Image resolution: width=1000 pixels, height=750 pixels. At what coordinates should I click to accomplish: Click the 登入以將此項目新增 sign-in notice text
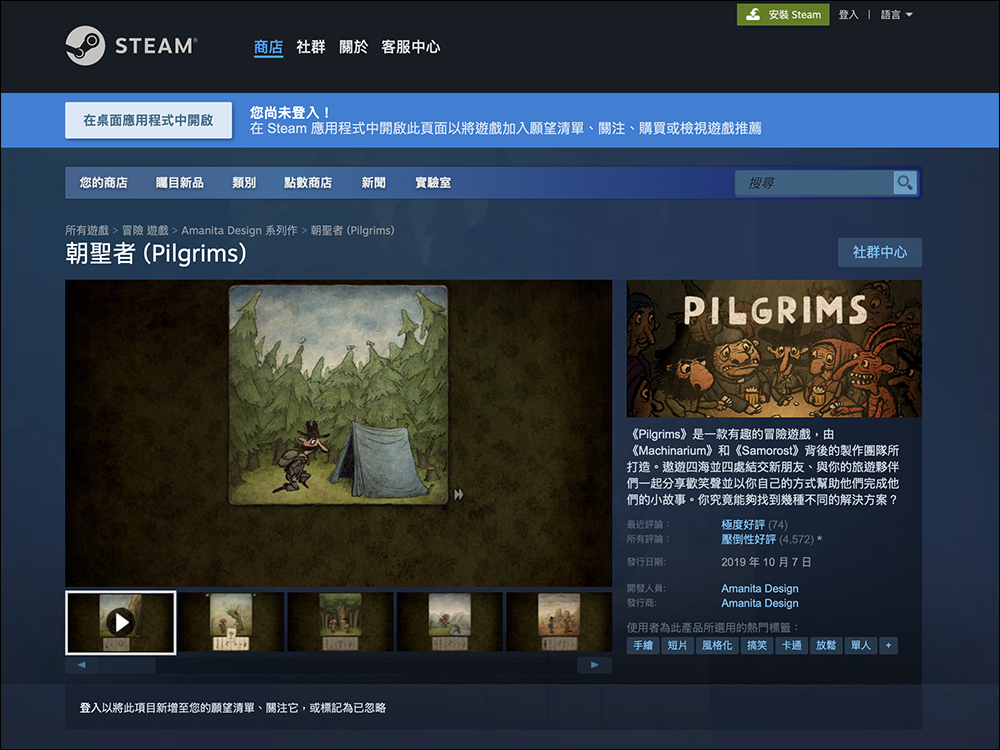[233, 708]
